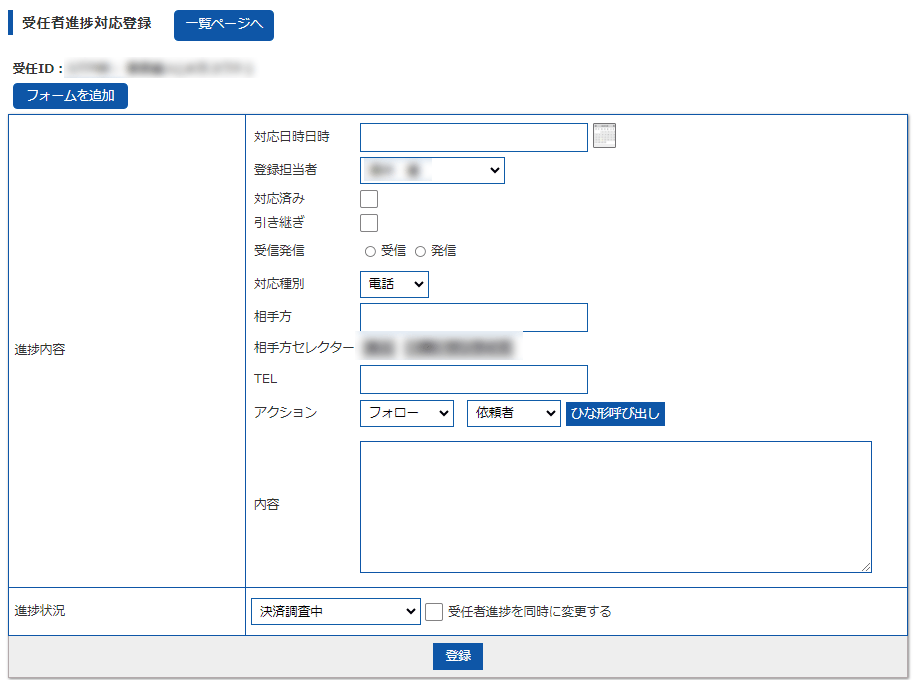Expand the 対応種別 dropdown showing 電話
Viewport: 916px width, 680px height.
click(394, 284)
